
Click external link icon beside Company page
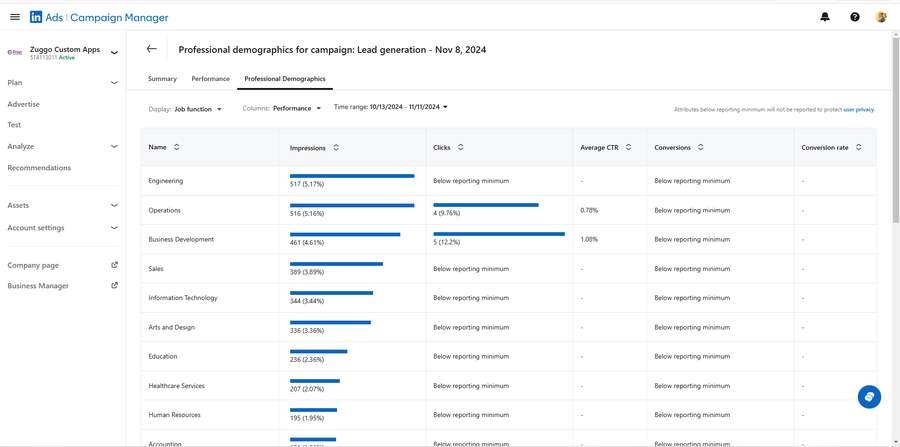pos(114,265)
